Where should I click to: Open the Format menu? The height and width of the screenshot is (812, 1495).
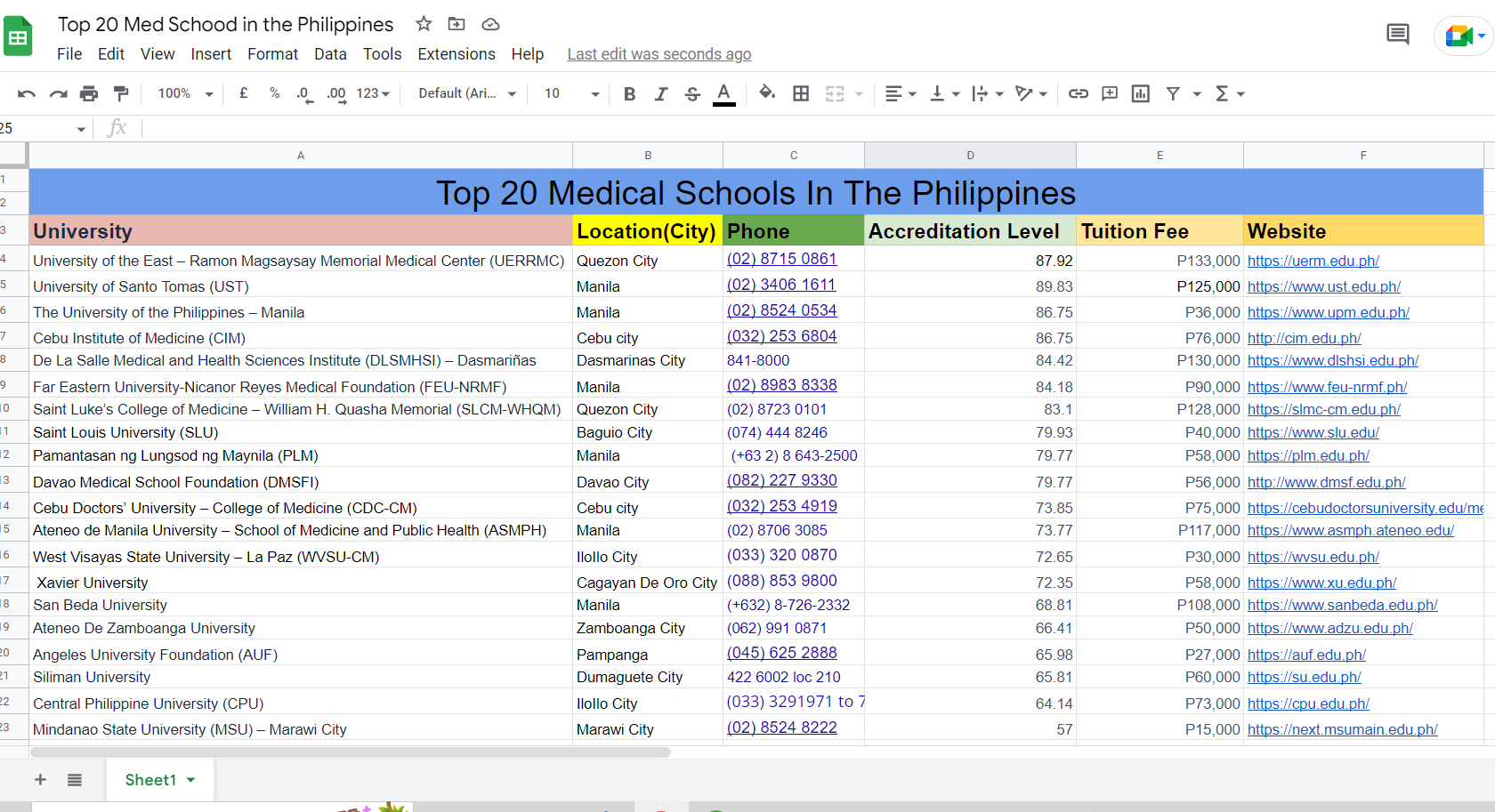[x=272, y=54]
